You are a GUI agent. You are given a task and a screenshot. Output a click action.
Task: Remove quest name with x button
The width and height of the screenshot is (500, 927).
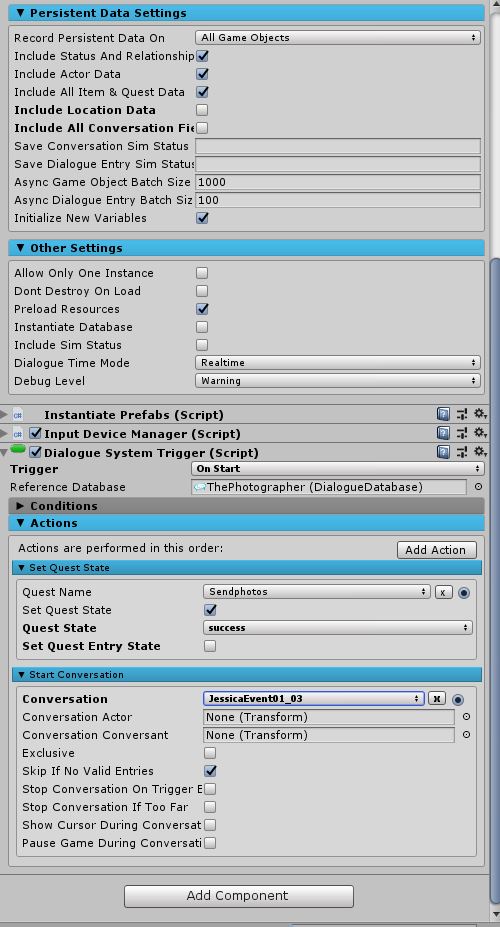(x=444, y=592)
